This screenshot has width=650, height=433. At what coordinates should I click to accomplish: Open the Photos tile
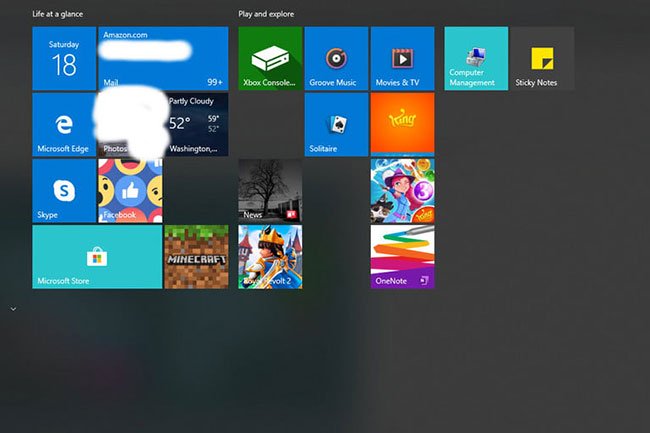131,125
